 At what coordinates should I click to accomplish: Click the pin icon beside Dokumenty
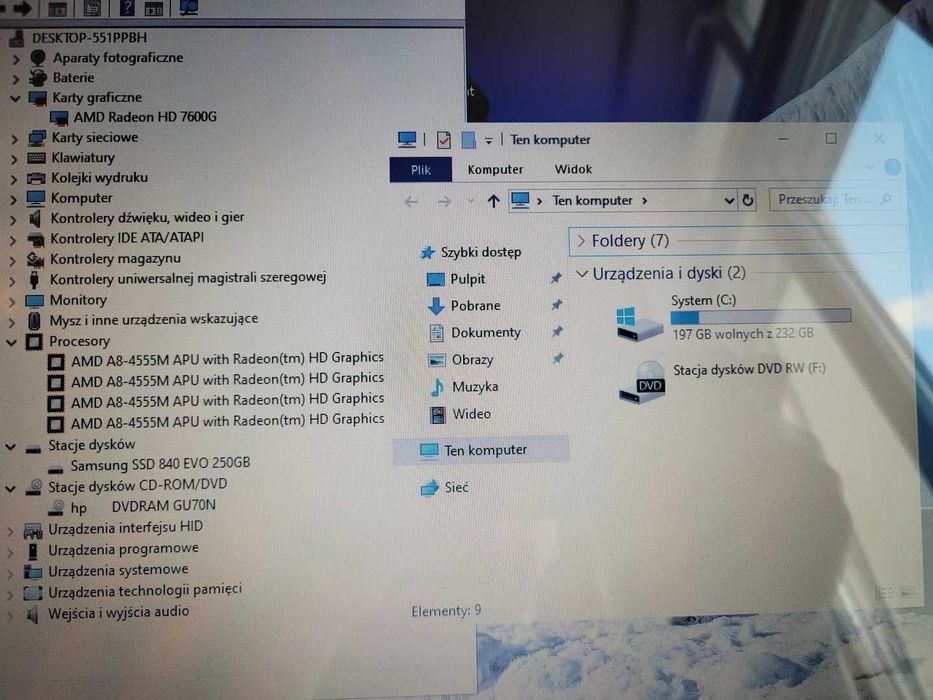(558, 332)
